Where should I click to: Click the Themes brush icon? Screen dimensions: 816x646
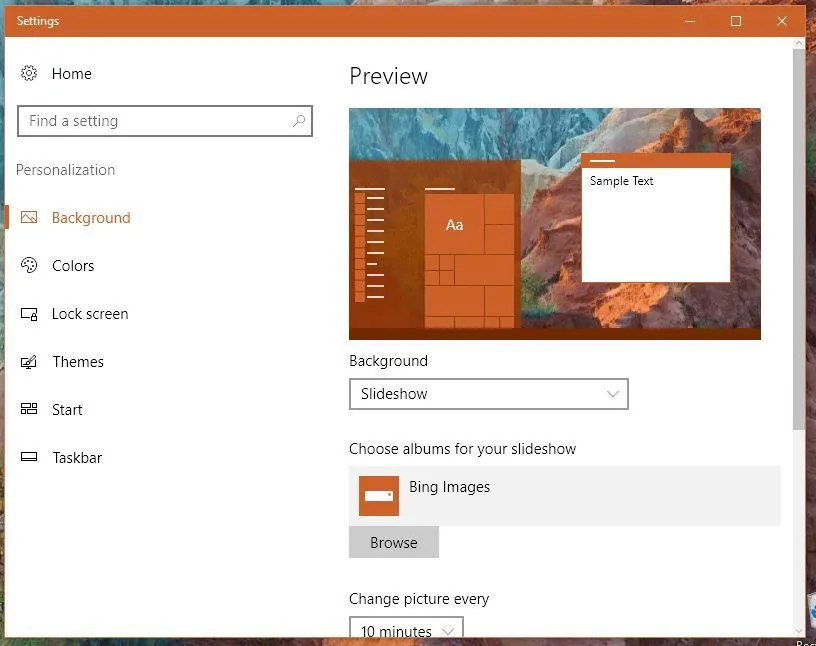click(29, 362)
